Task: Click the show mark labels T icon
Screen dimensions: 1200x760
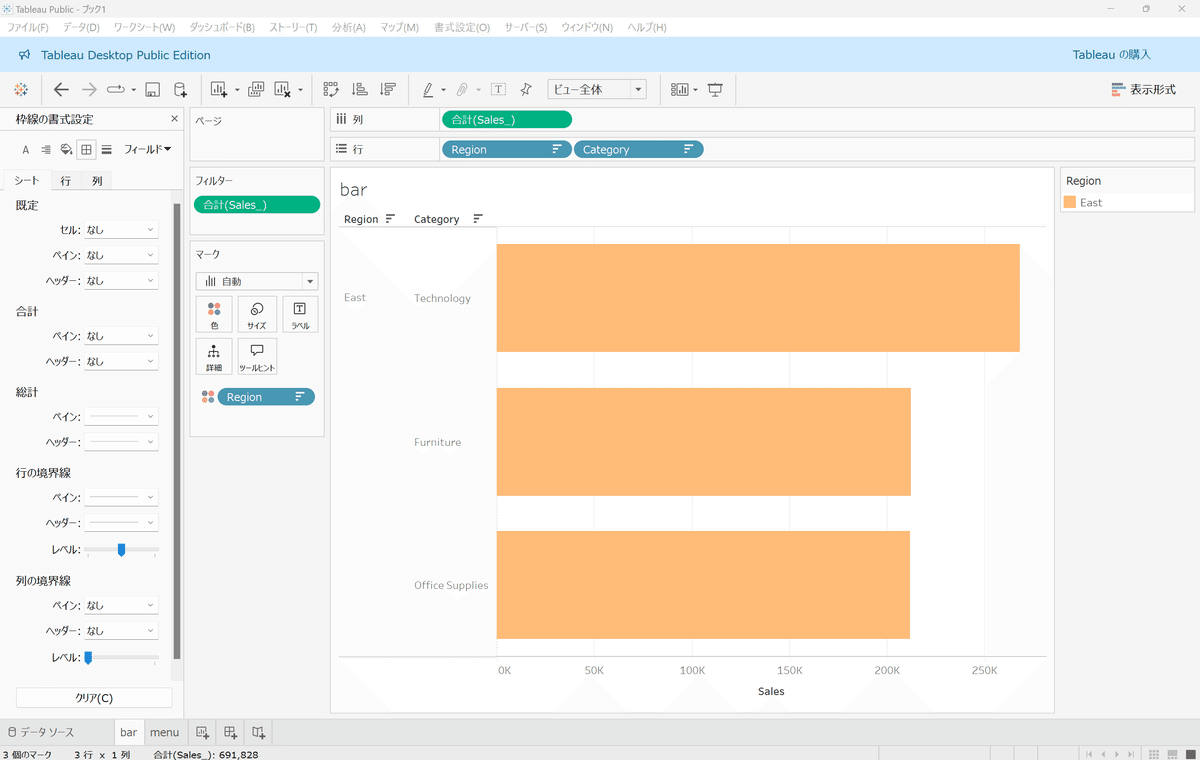Action: click(x=498, y=90)
